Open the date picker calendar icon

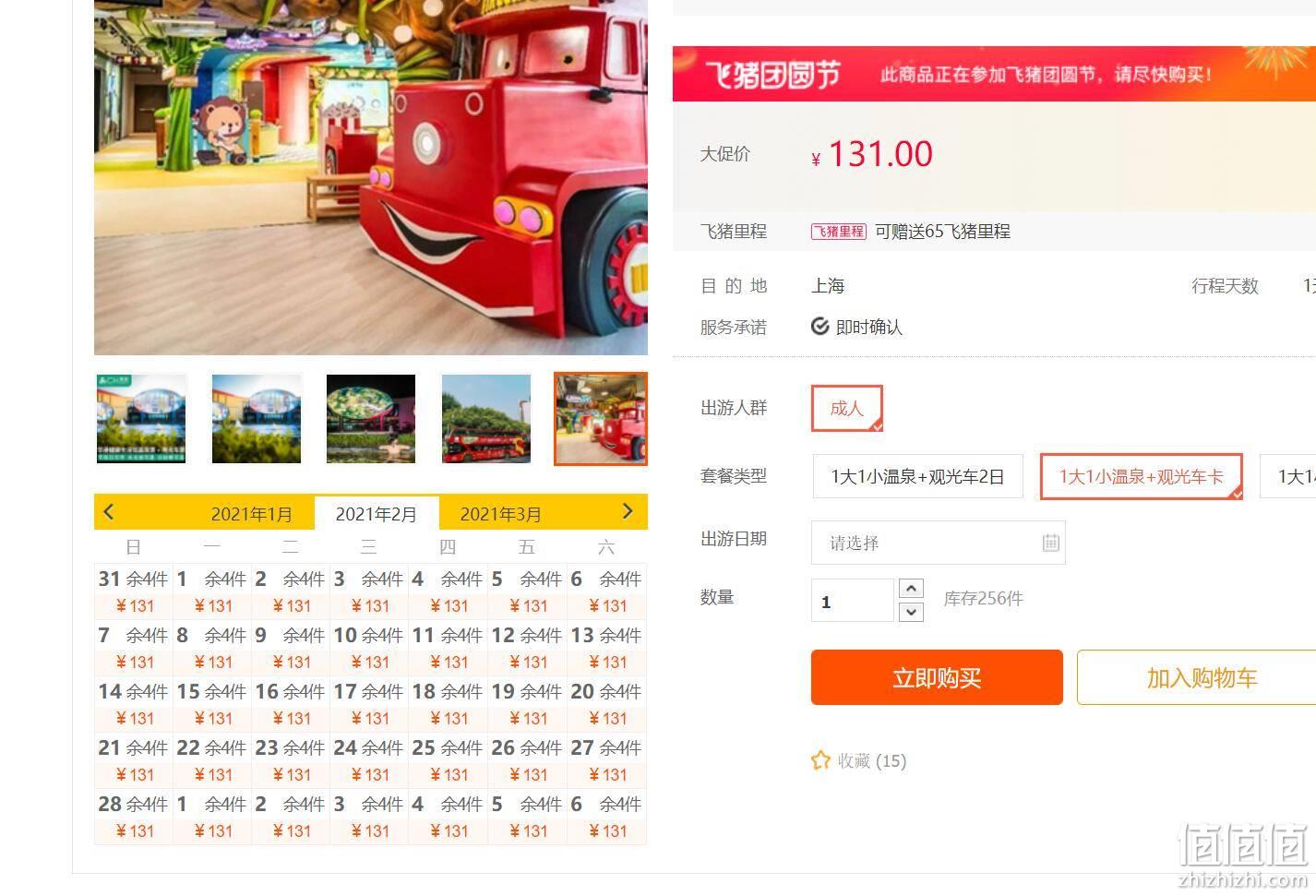(x=1050, y=543)
